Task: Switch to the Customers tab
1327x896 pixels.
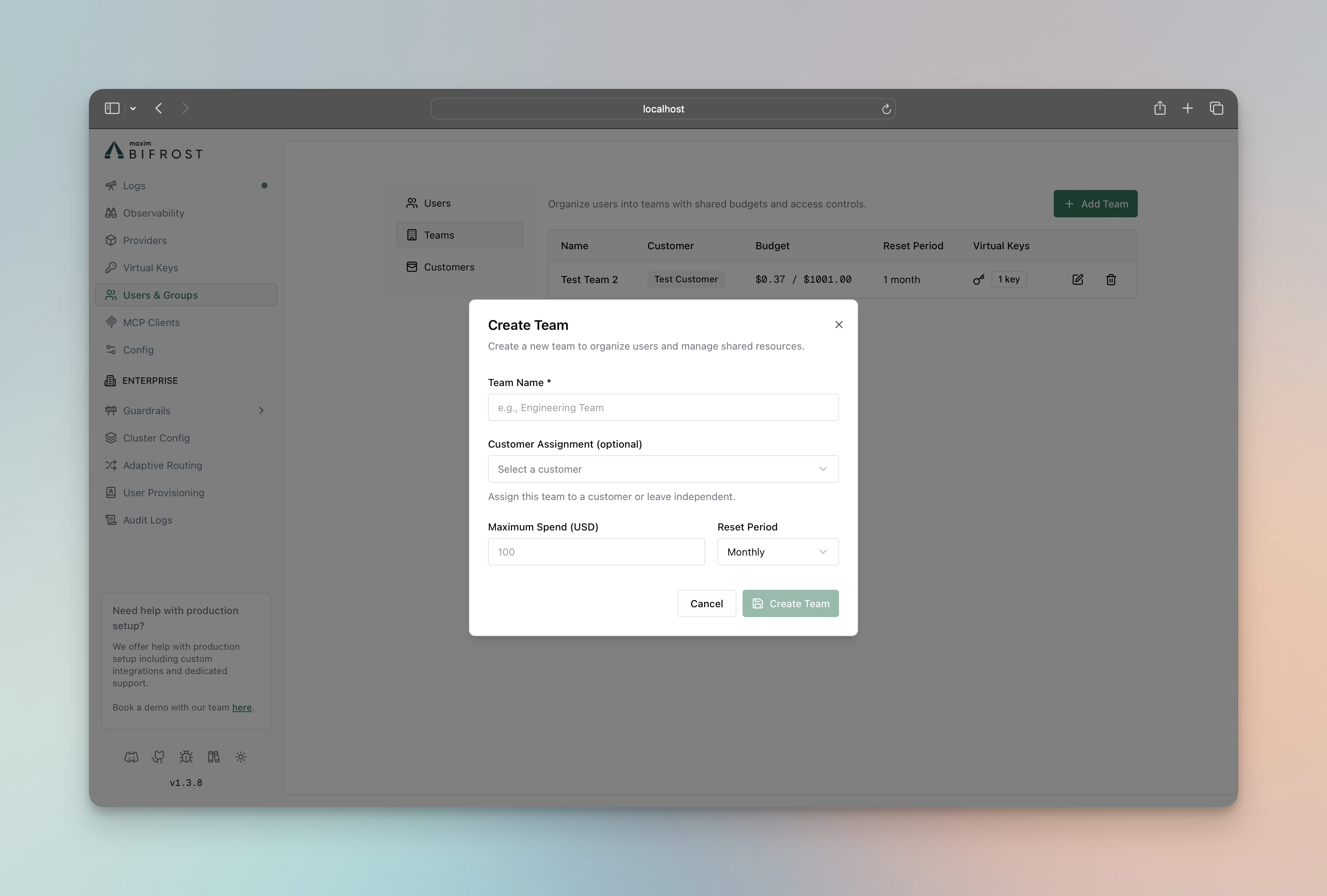Action: 449,267
